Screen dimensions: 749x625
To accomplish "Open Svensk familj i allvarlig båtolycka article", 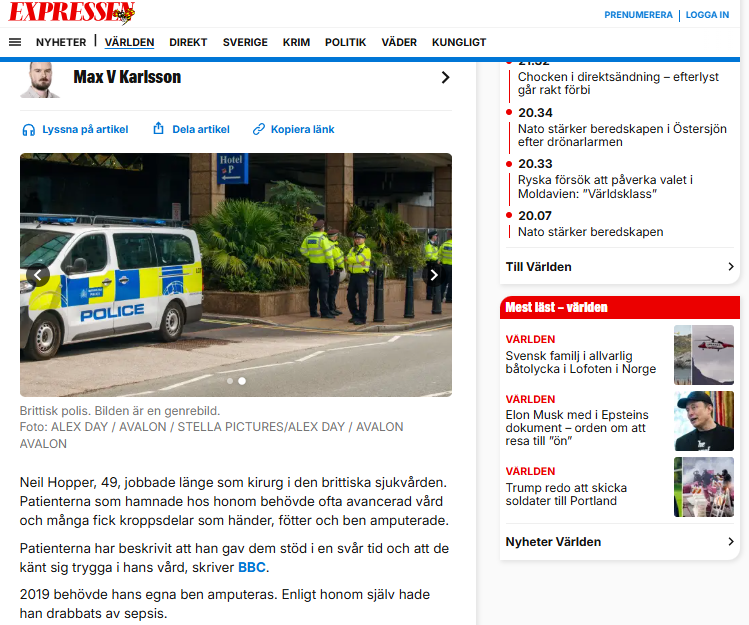I will [x=581, y=362].
